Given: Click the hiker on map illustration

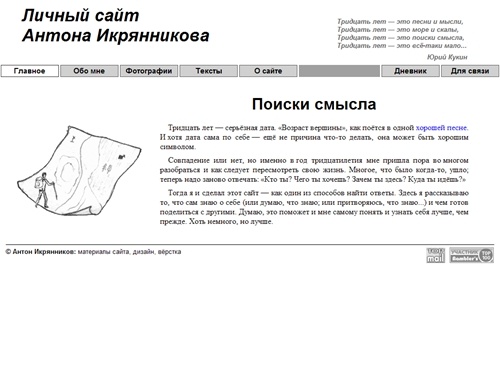Looking at the screenshot, I should pos(79,170).
